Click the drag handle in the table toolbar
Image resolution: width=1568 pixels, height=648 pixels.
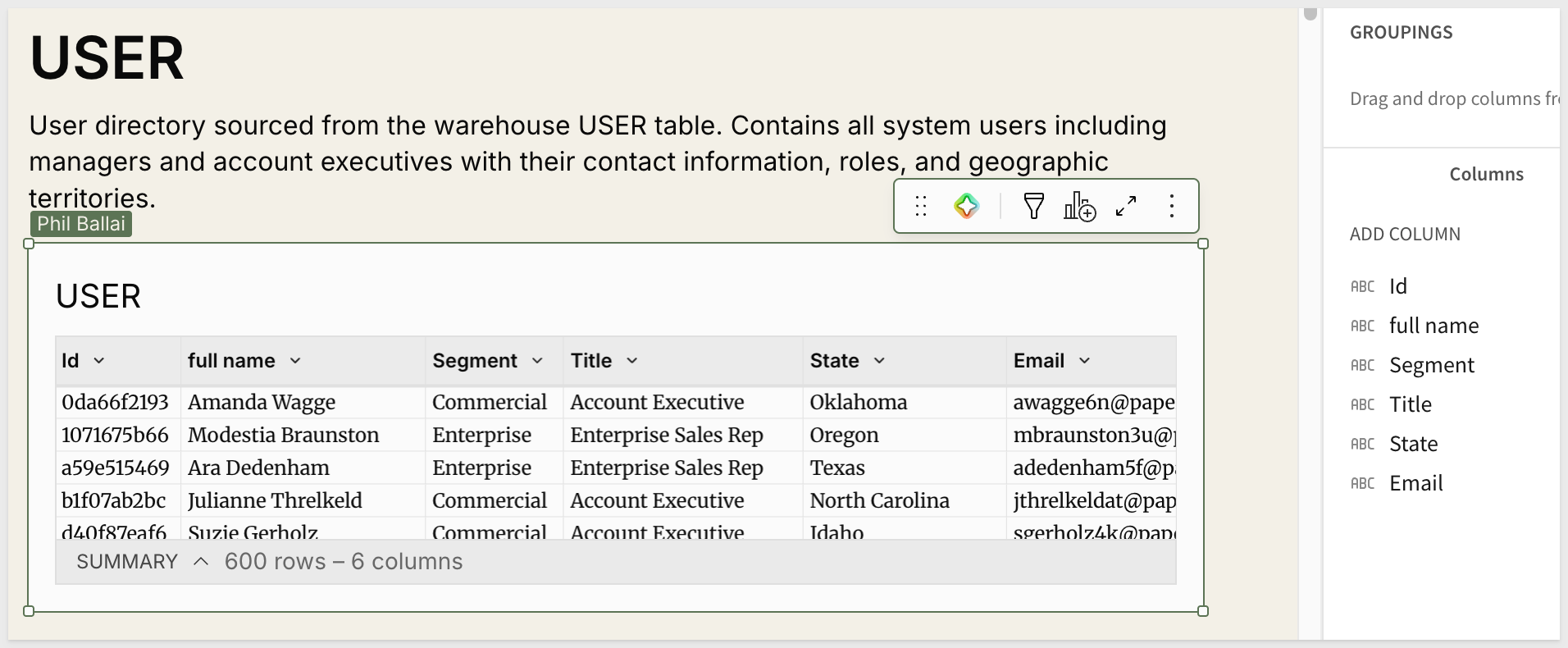tap(921, 206)
